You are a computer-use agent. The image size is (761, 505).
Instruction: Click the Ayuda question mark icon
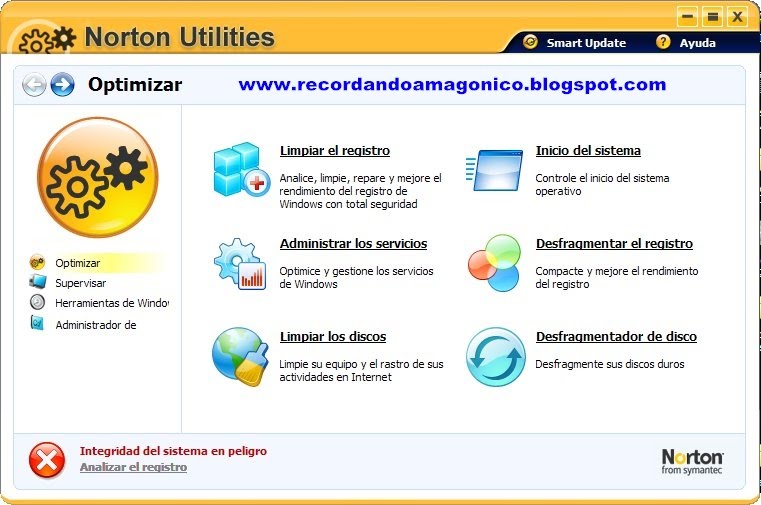663,42
